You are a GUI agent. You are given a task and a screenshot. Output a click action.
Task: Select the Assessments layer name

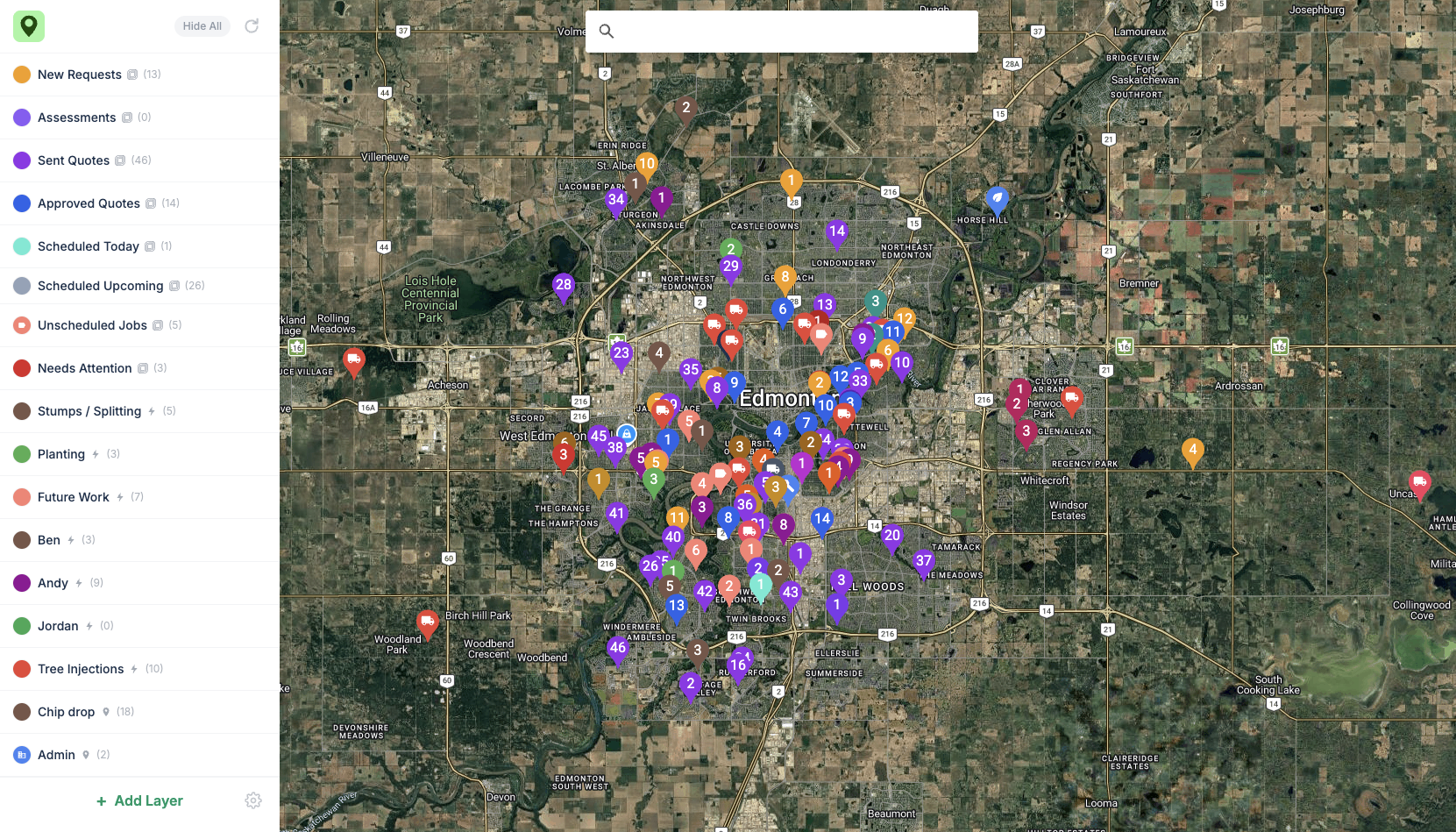(x=76, y=117)
